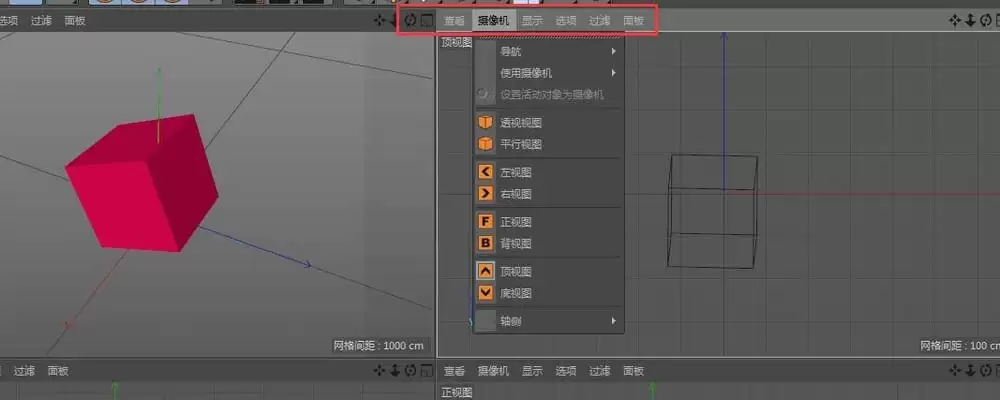
Task: Click the highlighted 摄像机 menu in top view
Action: pyautogui.click(x=494, y=20)
